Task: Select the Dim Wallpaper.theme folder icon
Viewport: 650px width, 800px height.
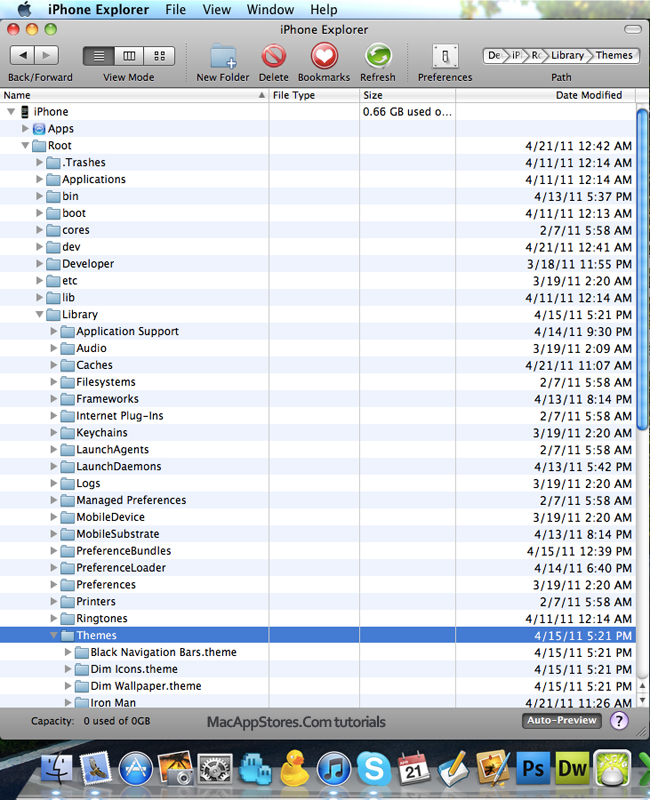Action: pyautogui.click(x=82, y=686)
